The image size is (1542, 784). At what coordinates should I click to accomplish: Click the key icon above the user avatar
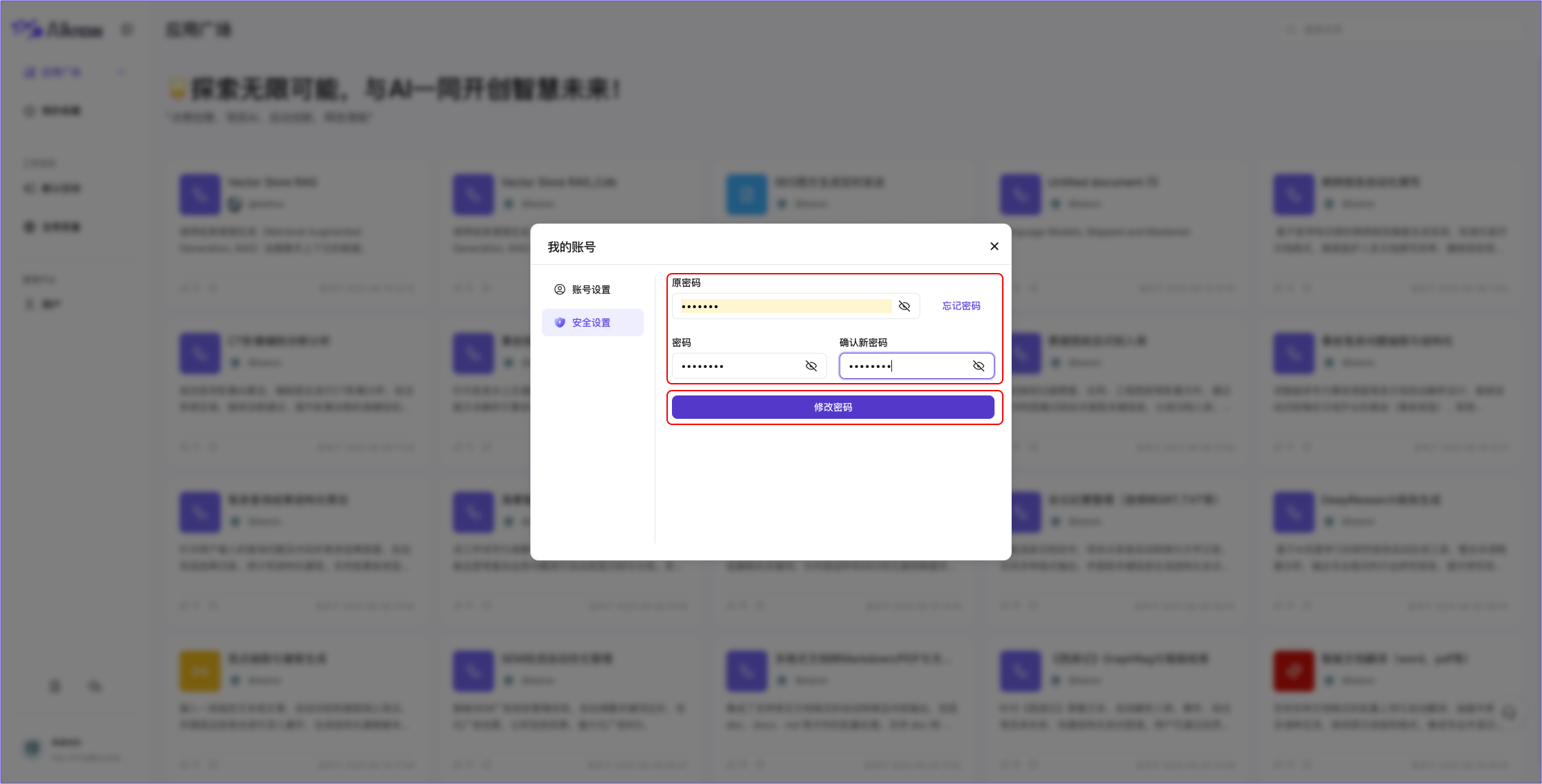pyautogui.click(x=94, y=686)
